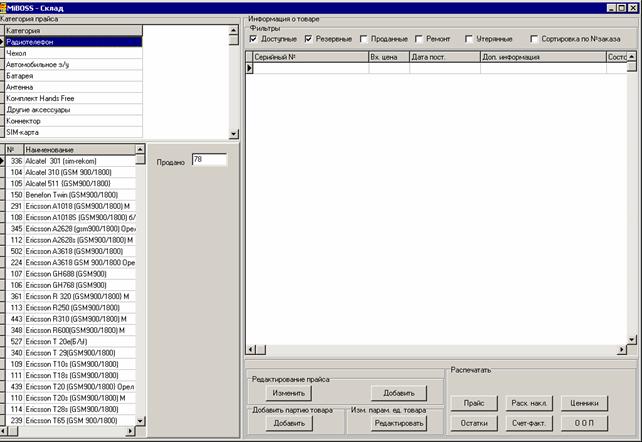The image size is (642, 442).
Task: Print the Прайс report
Action: coord(474,404)
